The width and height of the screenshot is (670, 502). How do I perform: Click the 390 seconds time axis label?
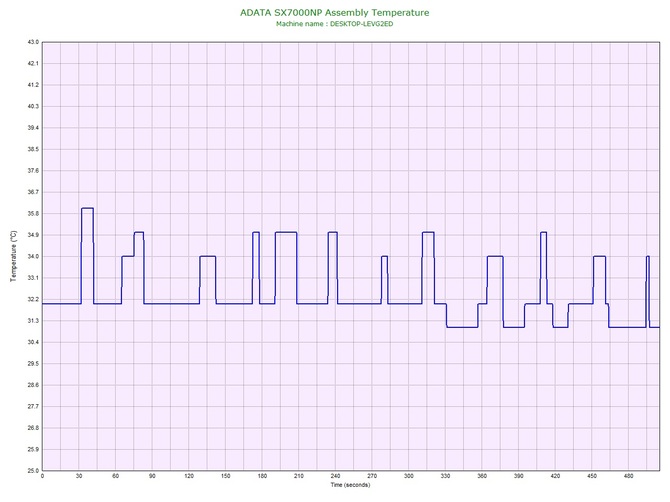tap(519, 476)
